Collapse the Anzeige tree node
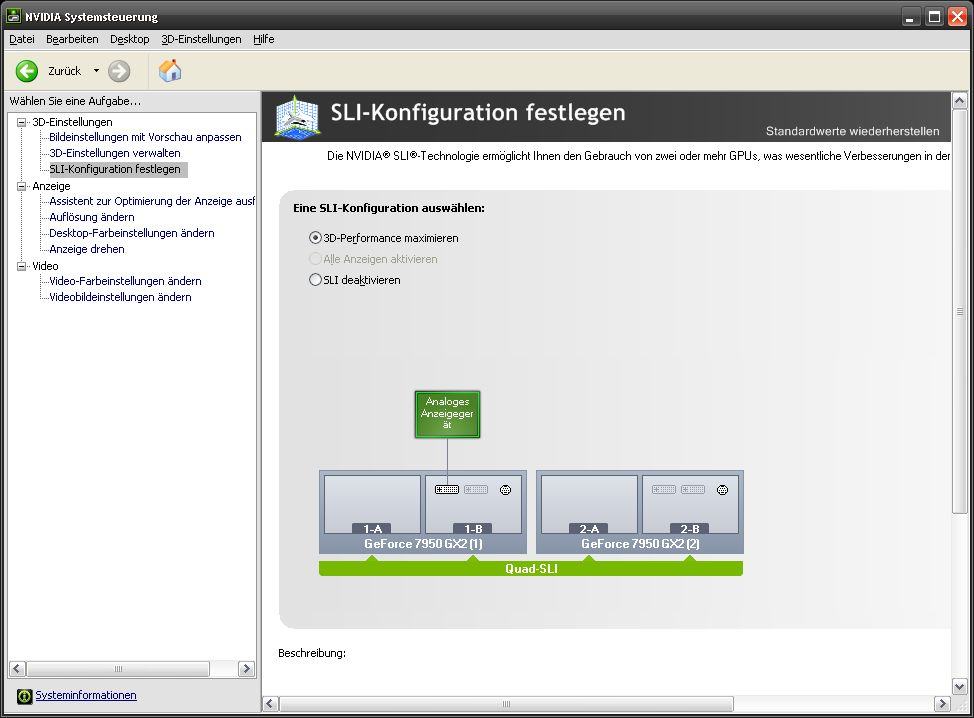The image size is (974, 718). 22,186
